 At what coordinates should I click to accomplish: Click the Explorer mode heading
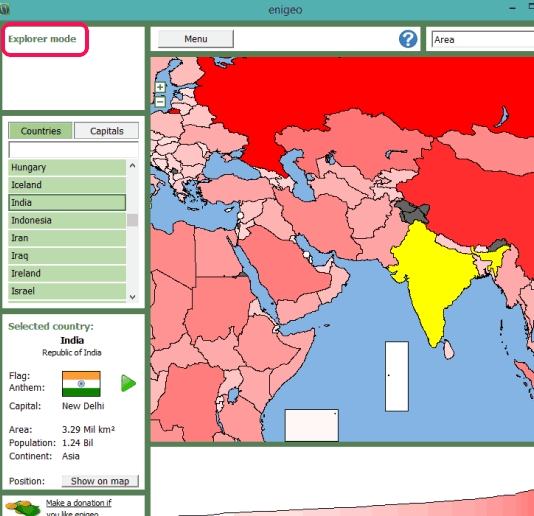pos(42,39)
